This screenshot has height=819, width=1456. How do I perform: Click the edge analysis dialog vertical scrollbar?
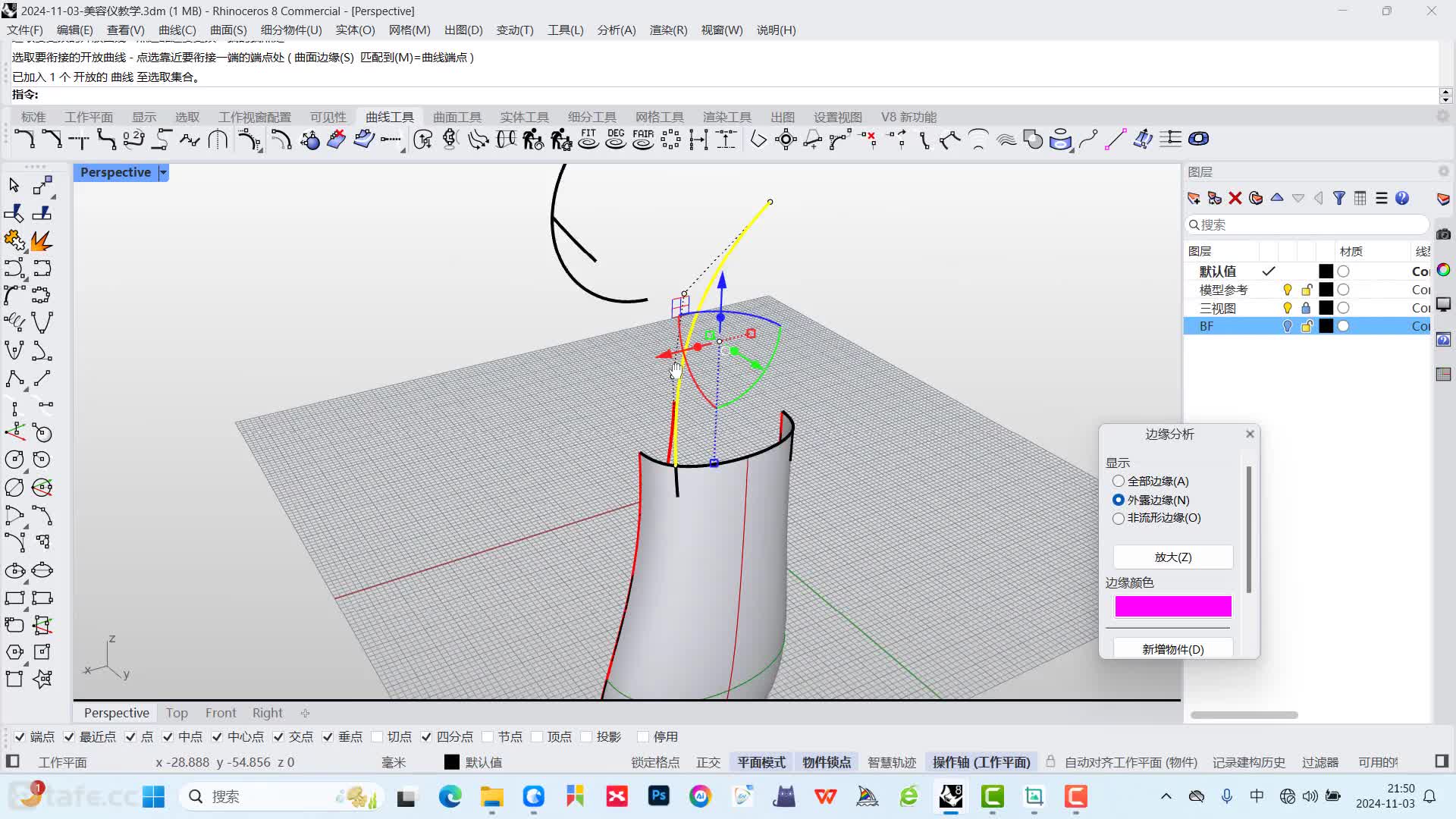point(1248,529)
